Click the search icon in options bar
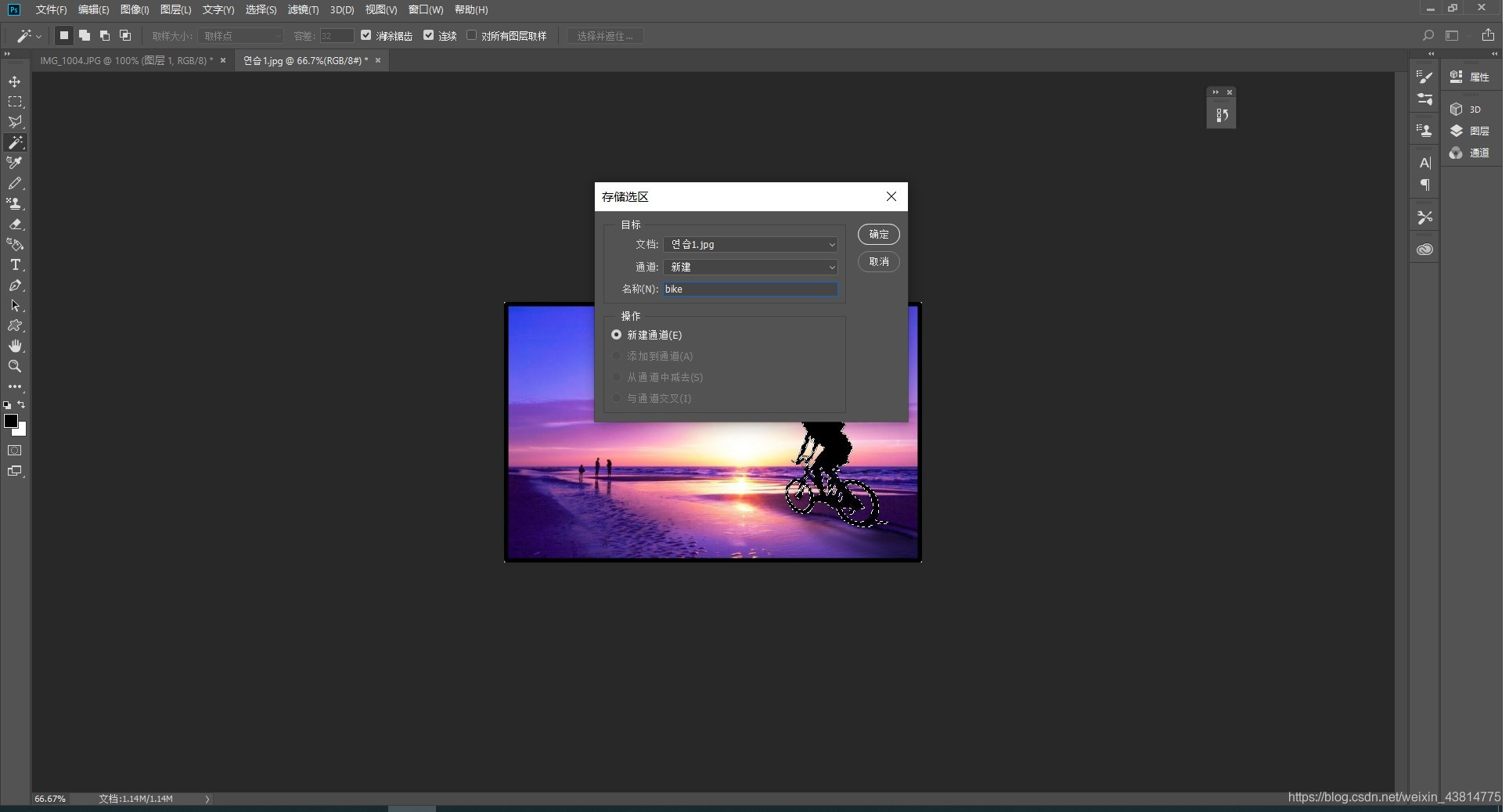 1428,35
